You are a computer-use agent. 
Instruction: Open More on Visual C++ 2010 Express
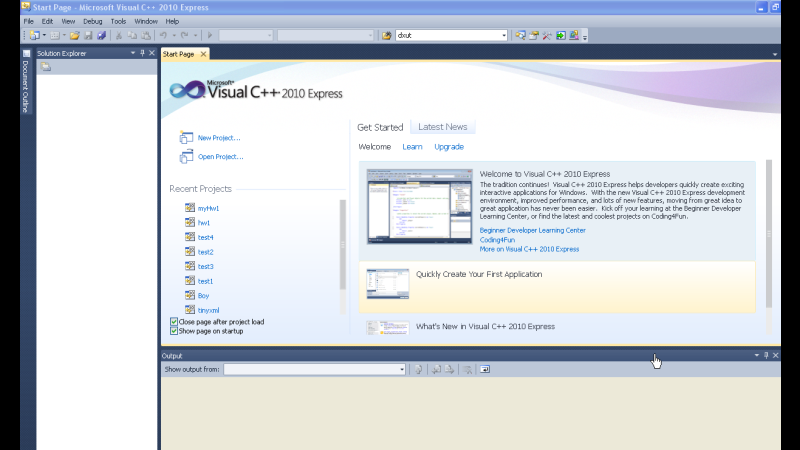coord(529,249)
